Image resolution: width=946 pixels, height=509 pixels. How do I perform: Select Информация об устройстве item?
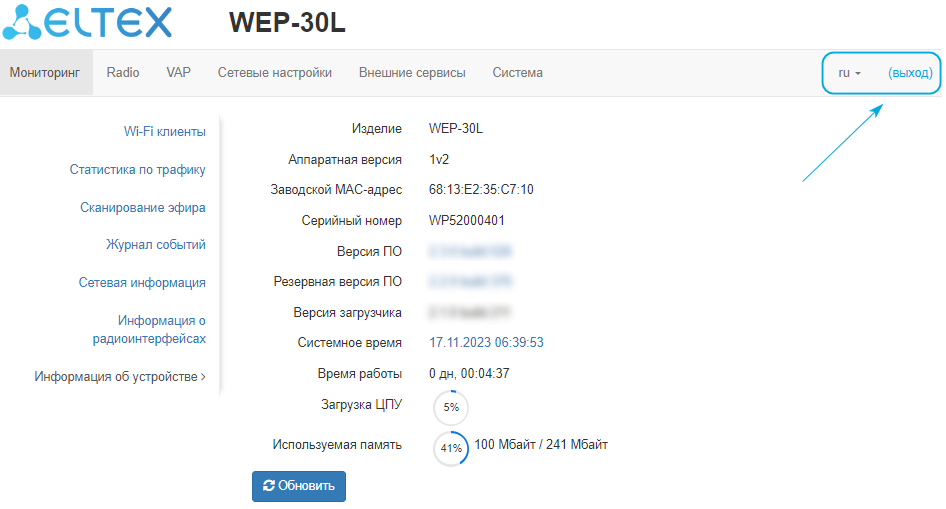[x=119, y=376]
